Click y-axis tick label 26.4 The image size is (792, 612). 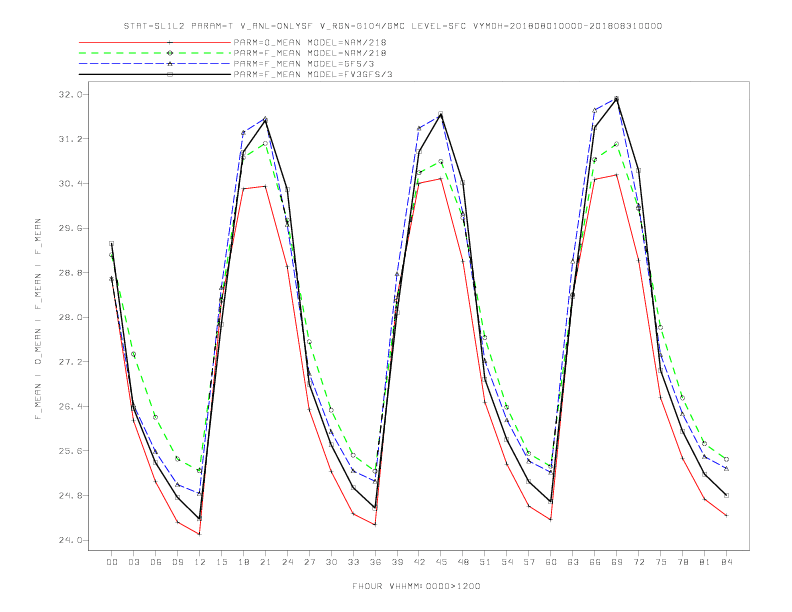70,406
